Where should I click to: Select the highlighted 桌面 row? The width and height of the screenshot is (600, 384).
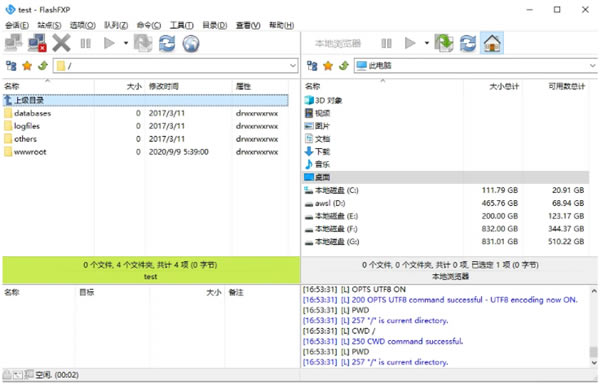[446, 177]
